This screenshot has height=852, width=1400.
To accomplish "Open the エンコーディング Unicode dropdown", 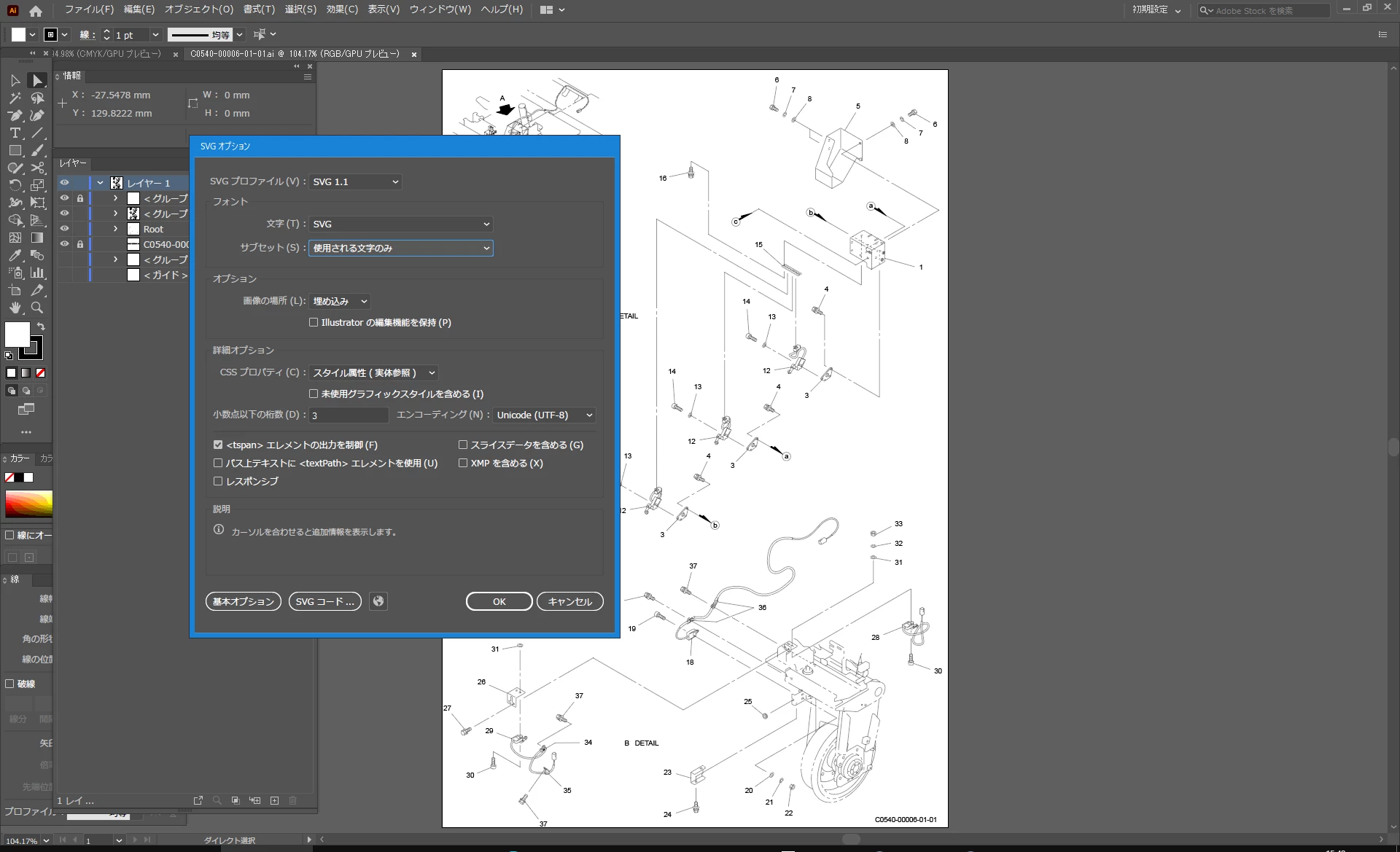I will (544, 415).
